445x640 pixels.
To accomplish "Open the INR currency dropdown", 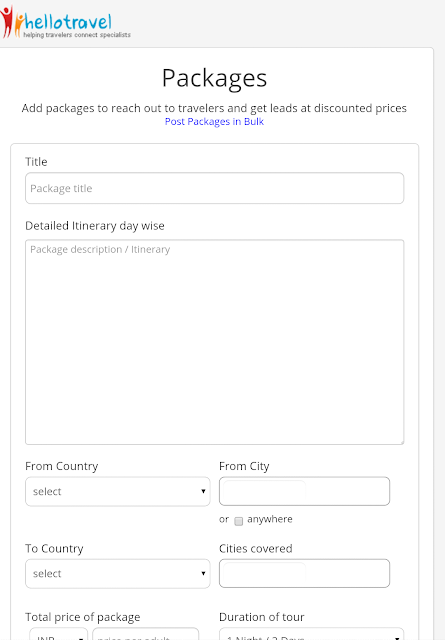I will point(58,635).
